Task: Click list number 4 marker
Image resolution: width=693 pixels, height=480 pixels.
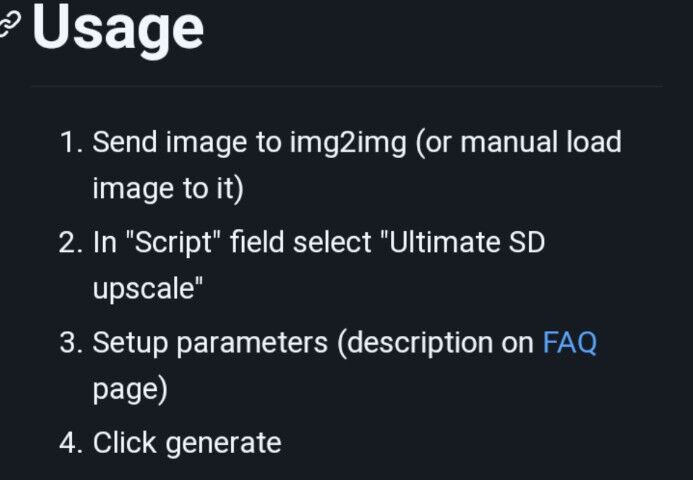Action: [x=70, y=442]
